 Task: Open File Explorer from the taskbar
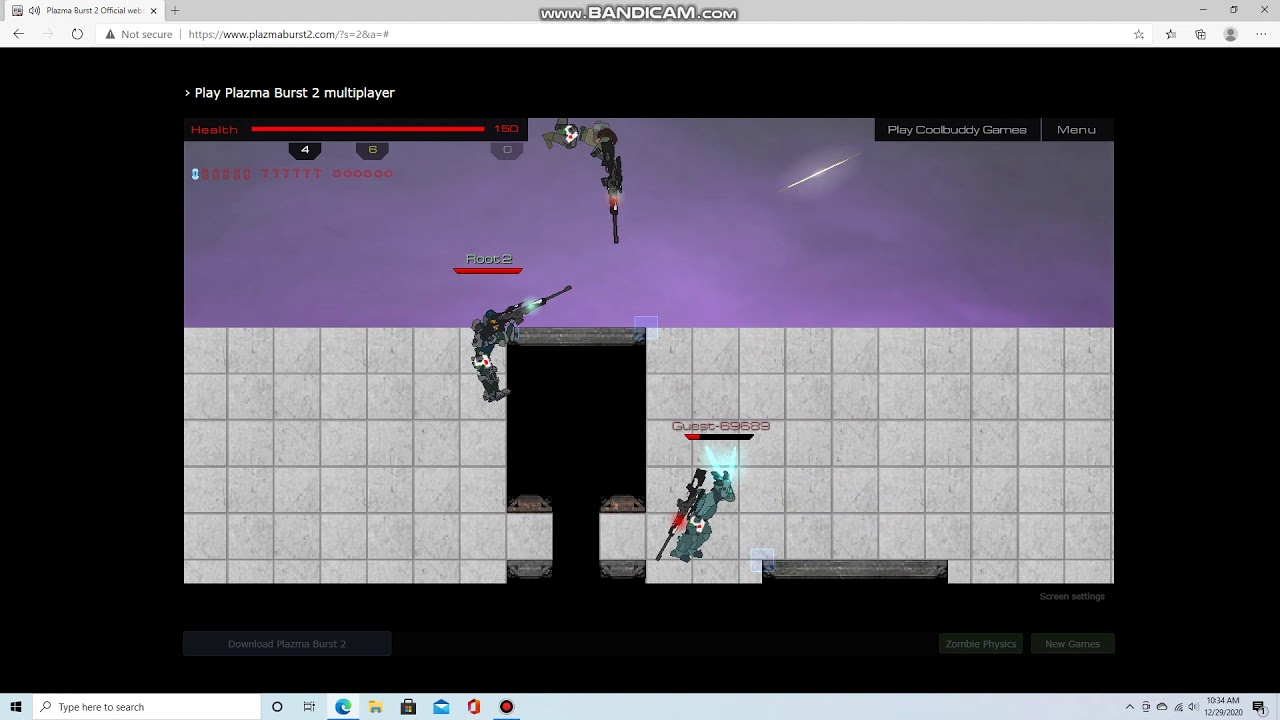pos(375,707)
